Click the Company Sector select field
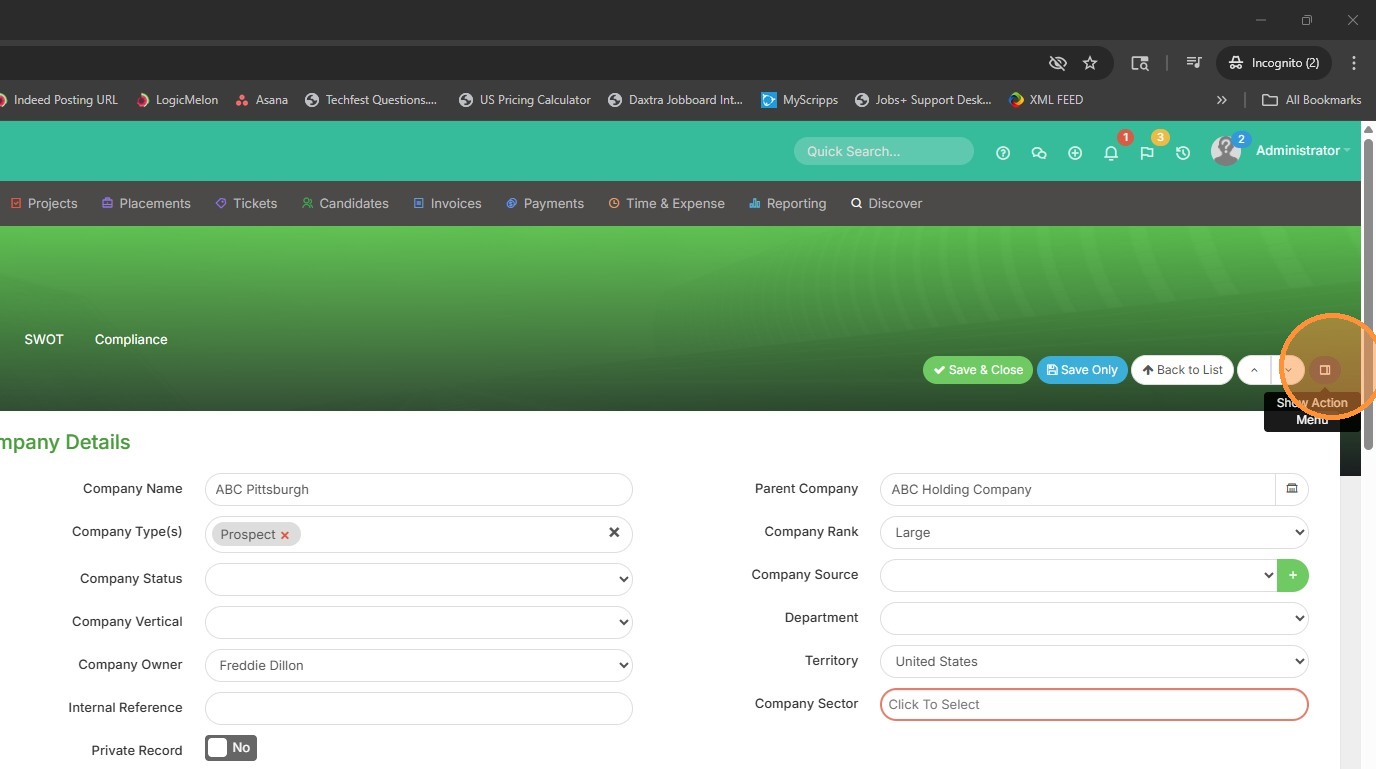The height and width of the screenshot is (769, 1376). 1094,704
